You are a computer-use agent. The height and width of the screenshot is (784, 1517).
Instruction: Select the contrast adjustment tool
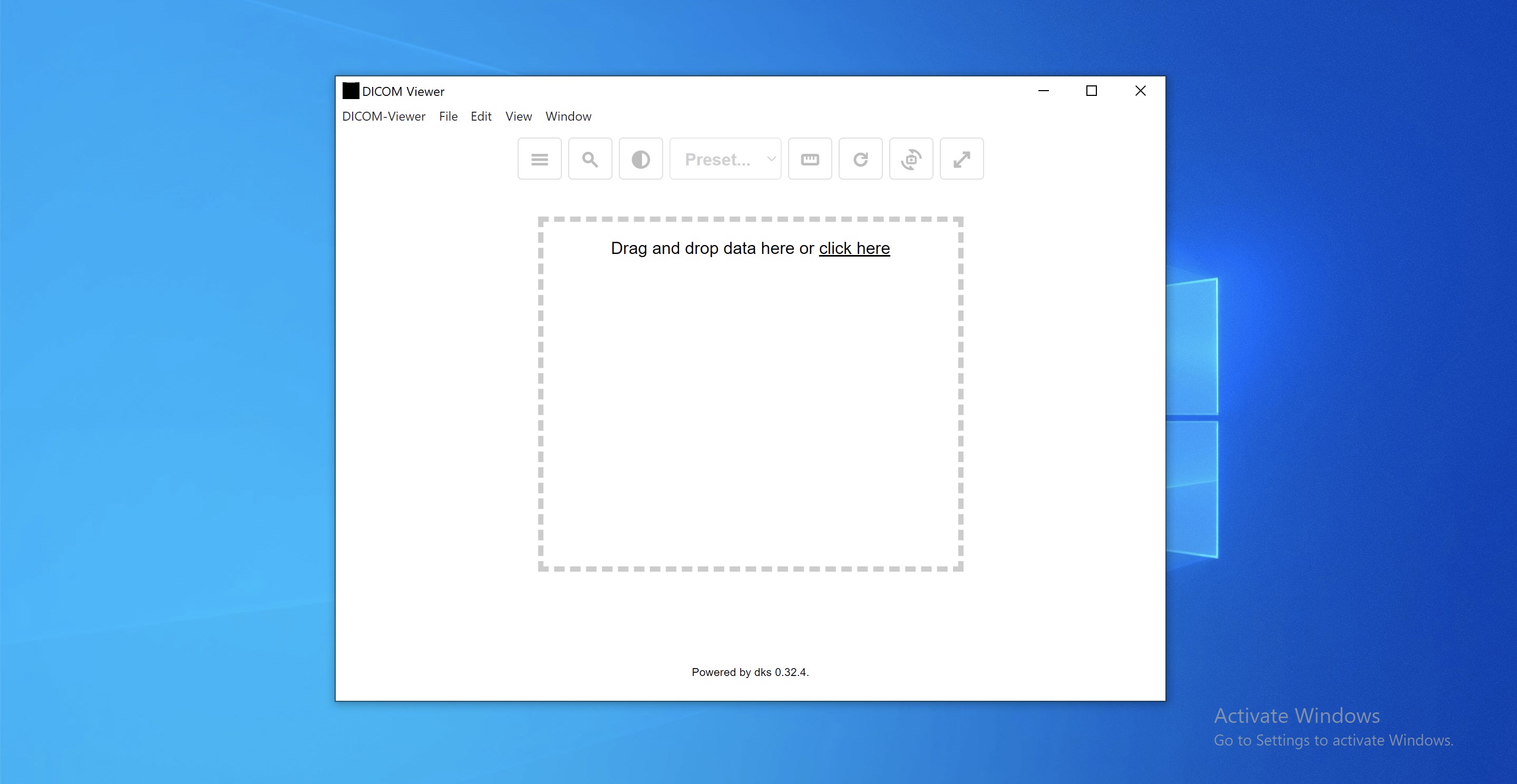(x=641, y=159)
